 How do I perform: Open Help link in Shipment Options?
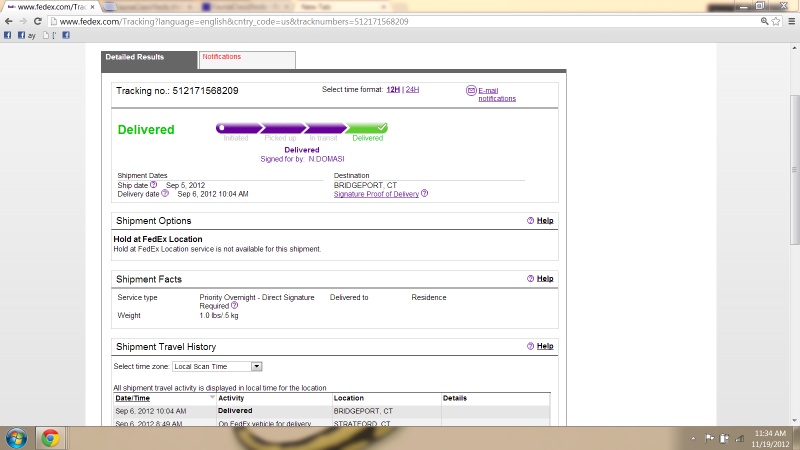(x=545, y=220)
